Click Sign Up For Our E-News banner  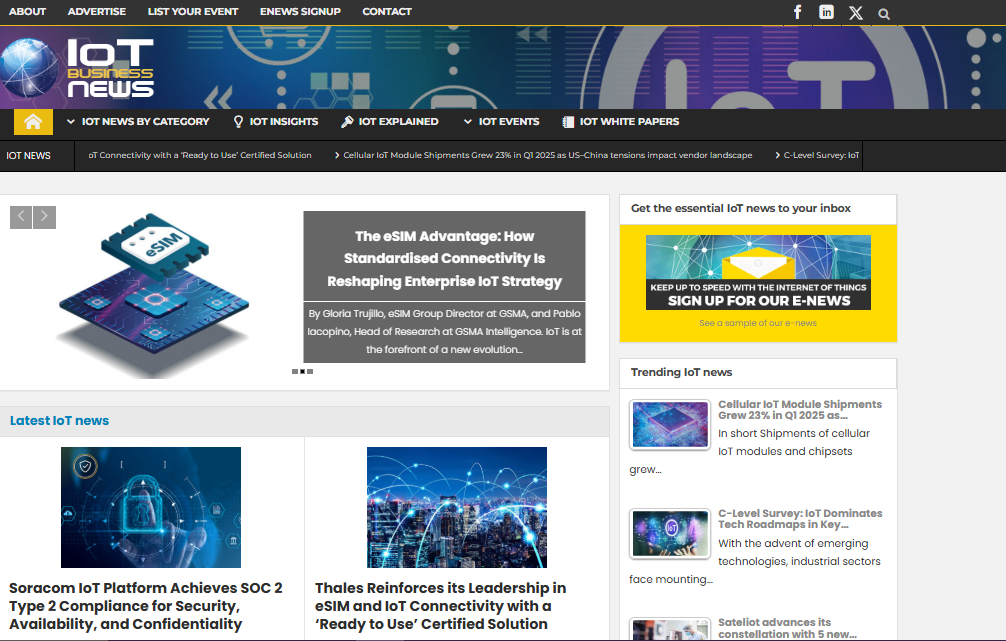click(758, 272)
